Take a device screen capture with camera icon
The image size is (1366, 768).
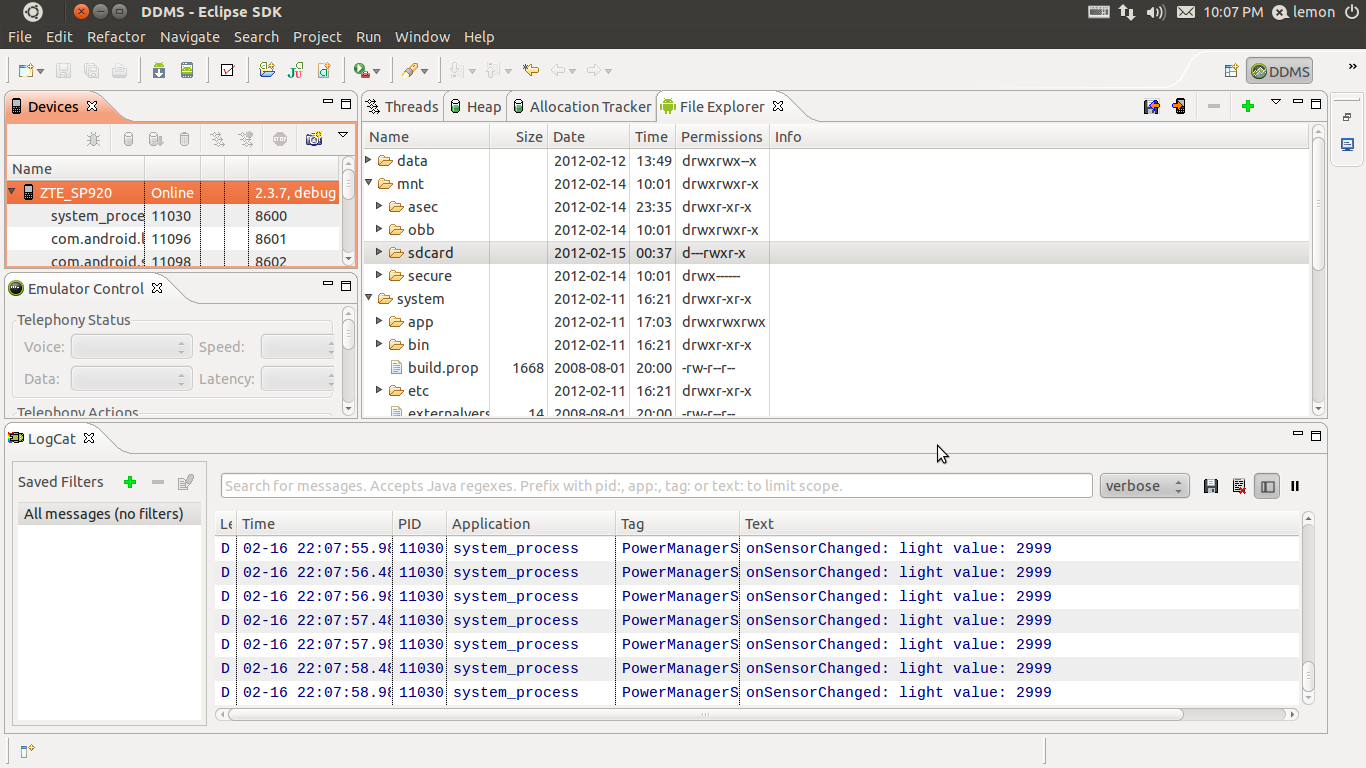coord(314,139)
